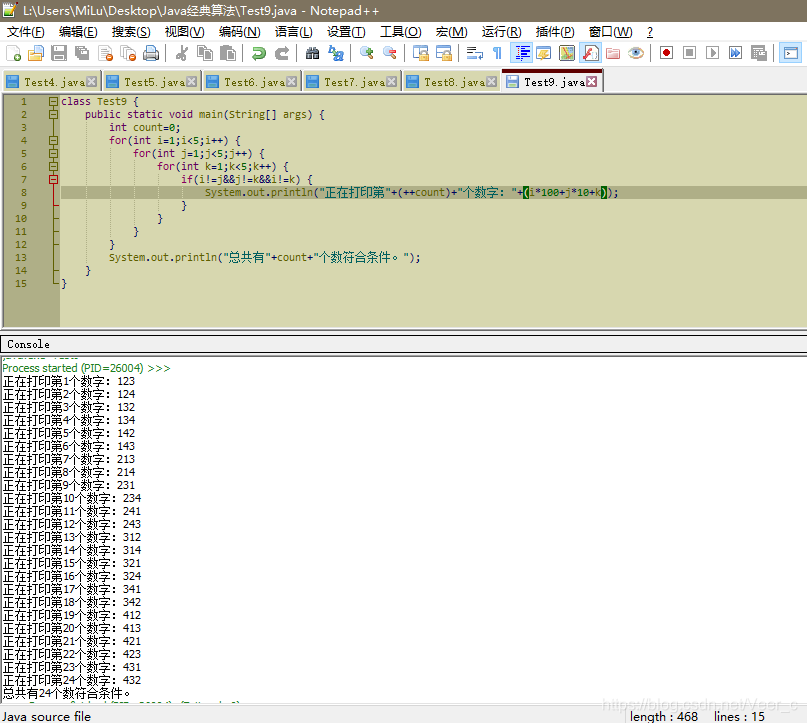
Task: Switch to the Test4.java tab
Action: point(51,82)
